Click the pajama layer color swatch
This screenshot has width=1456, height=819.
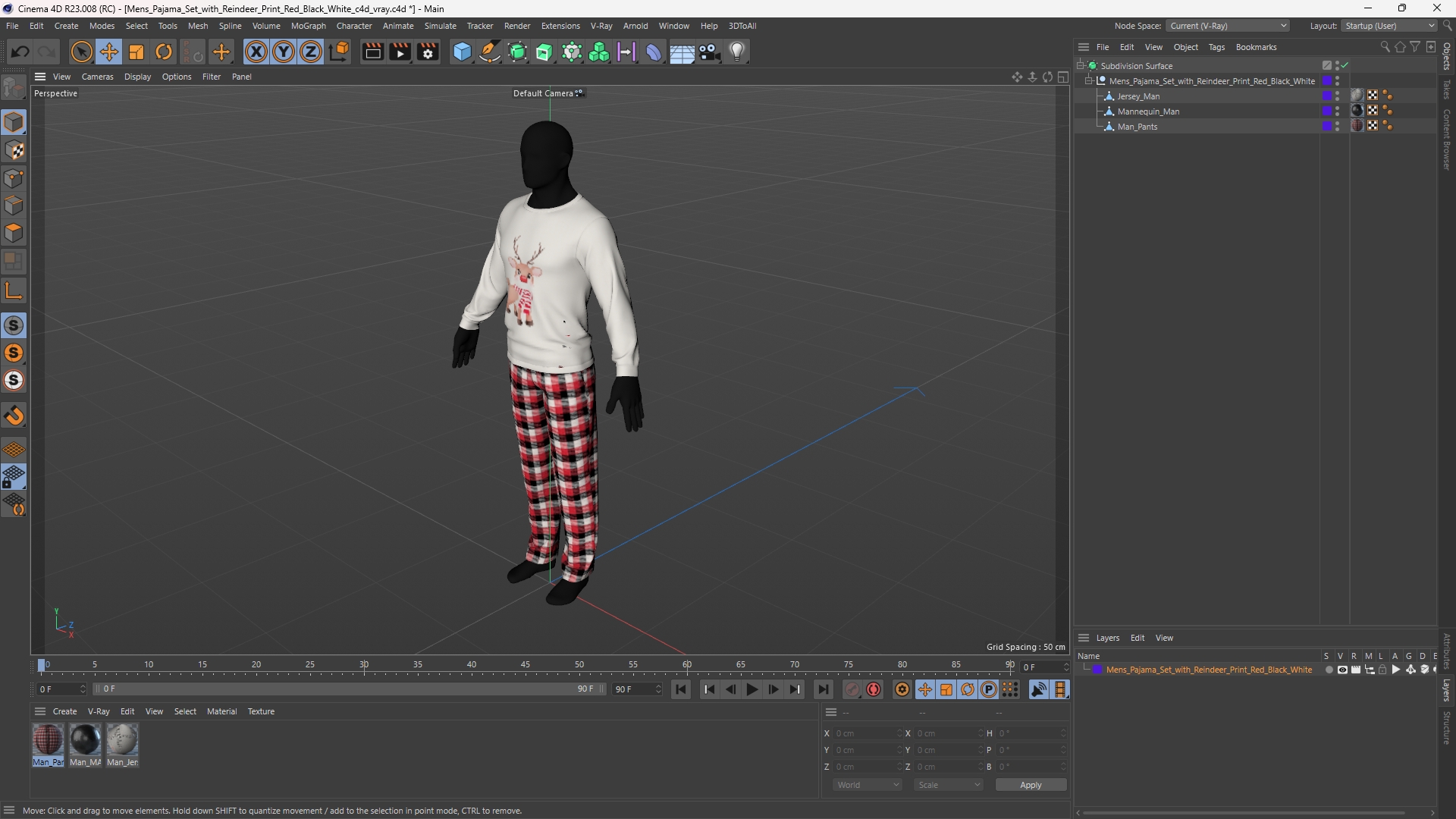(x=1097, y=670)
